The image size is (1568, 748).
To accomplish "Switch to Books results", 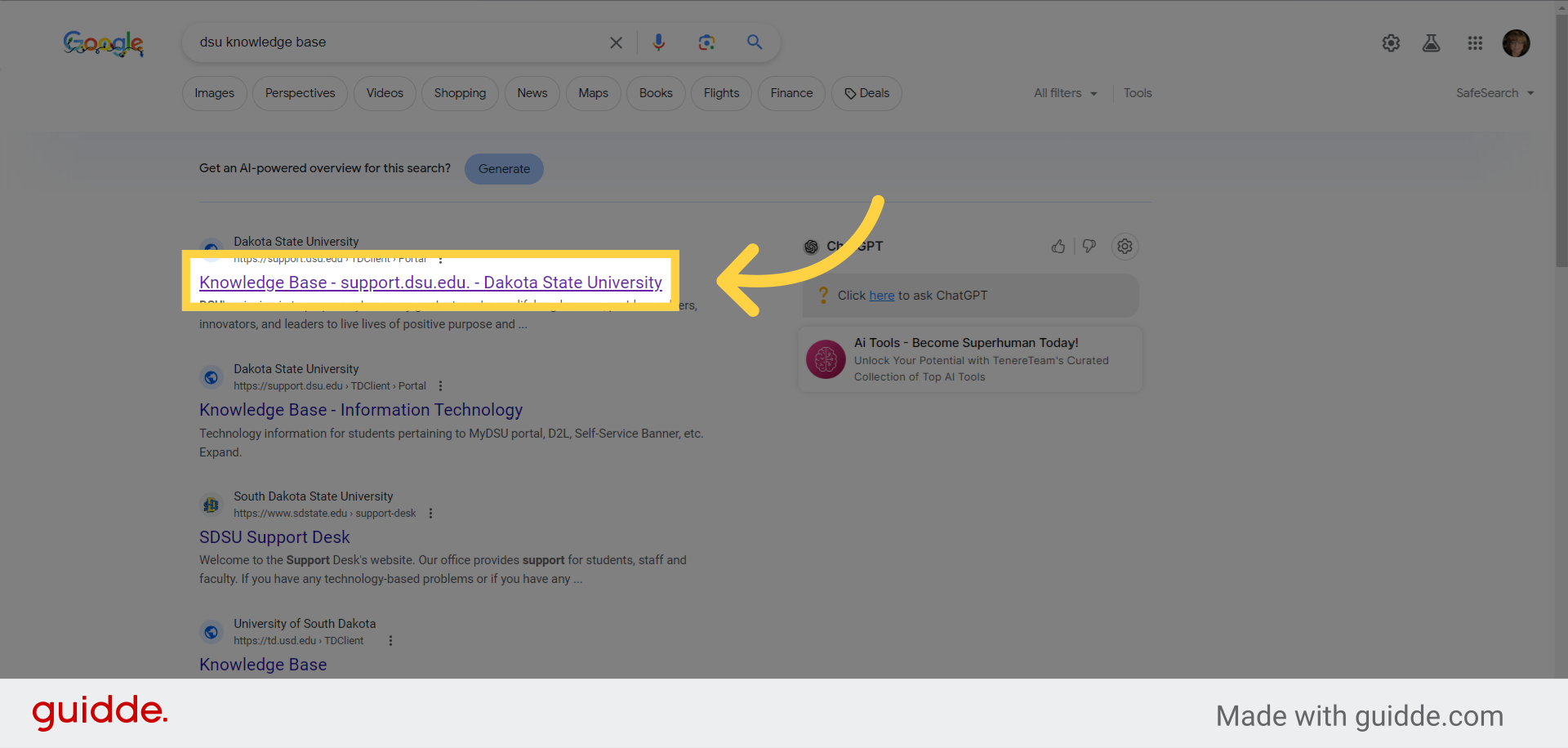I will [x=656, y=93].
